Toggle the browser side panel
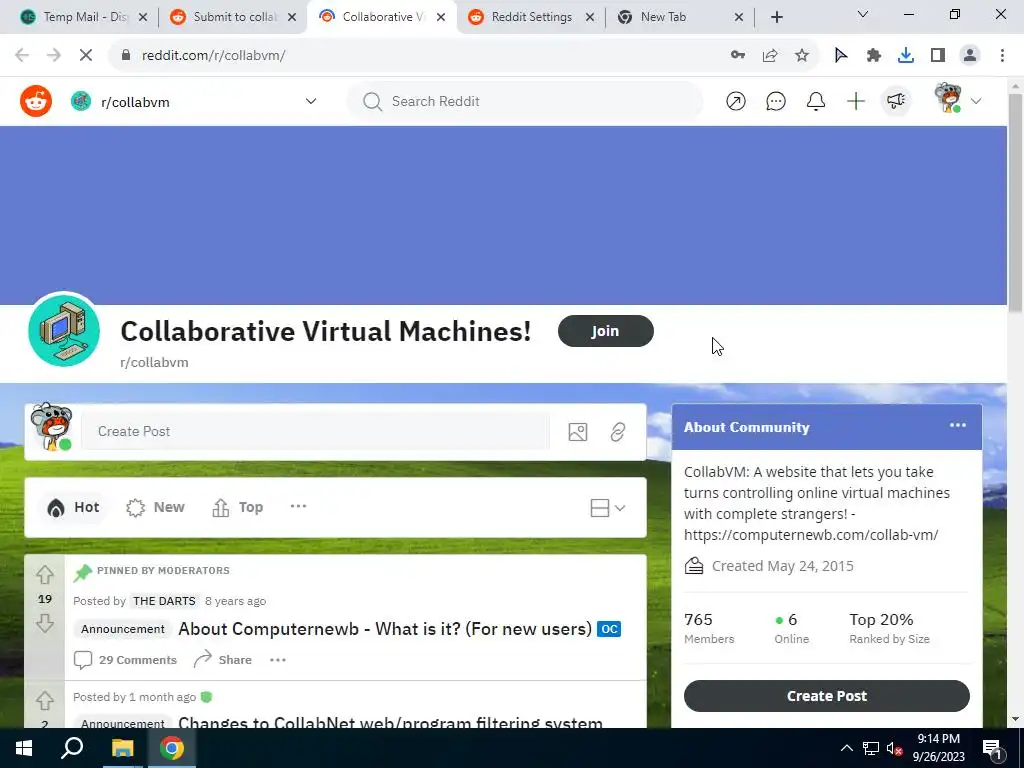 [x=938, y=56]
